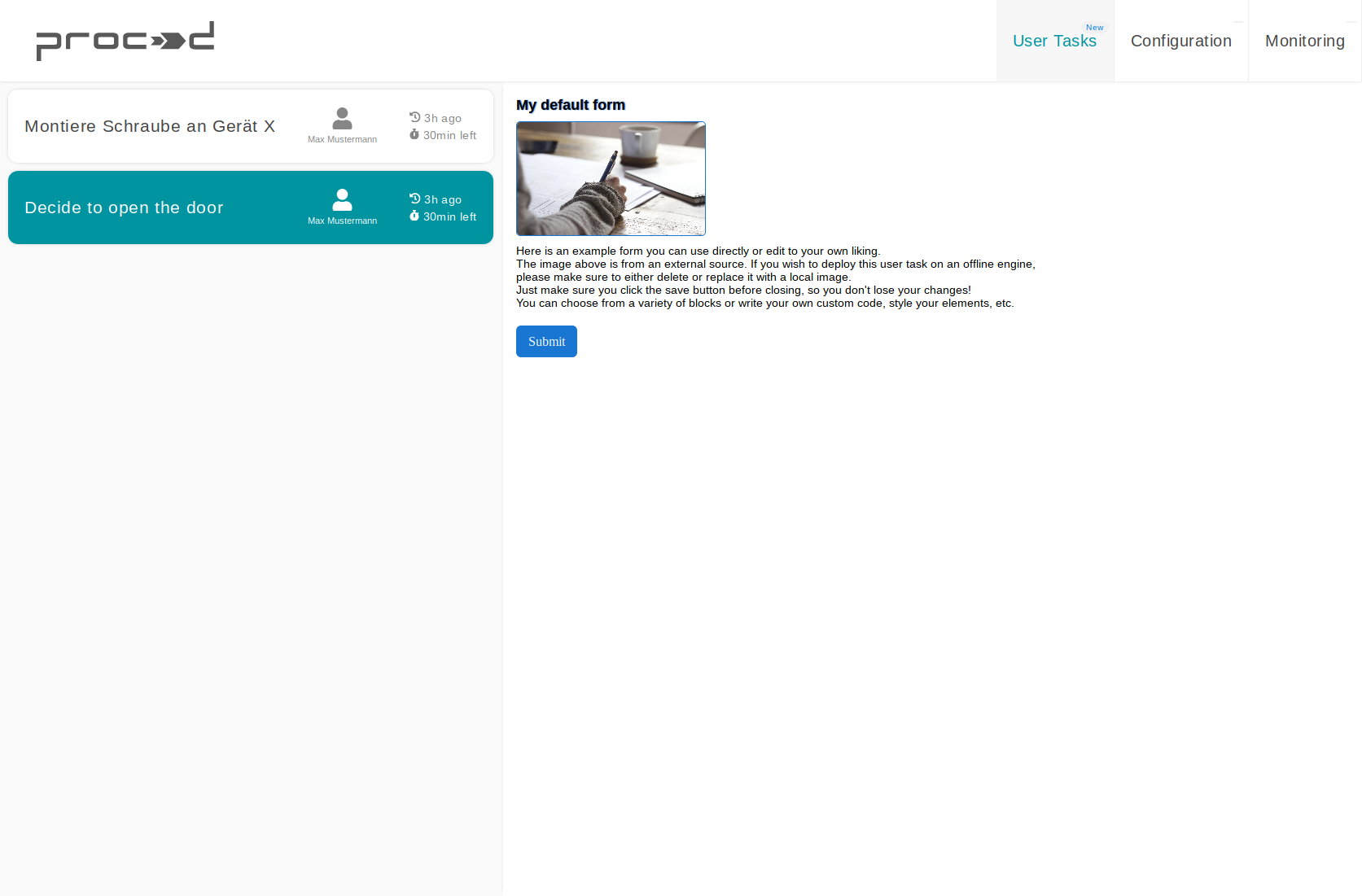Click the 'My default form' heading
The height and width of the screenshot is (896, 1362).
pyautogui.click(x=570, y=105)
